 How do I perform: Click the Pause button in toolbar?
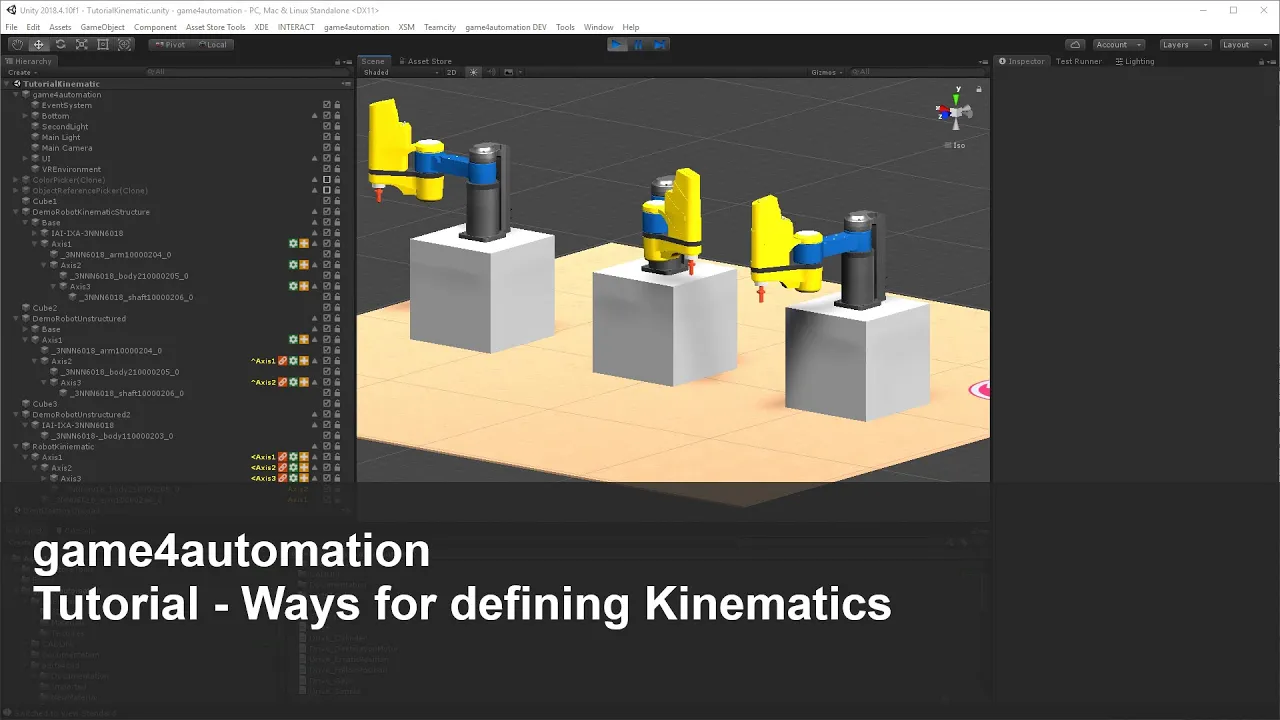coord(639,44)
